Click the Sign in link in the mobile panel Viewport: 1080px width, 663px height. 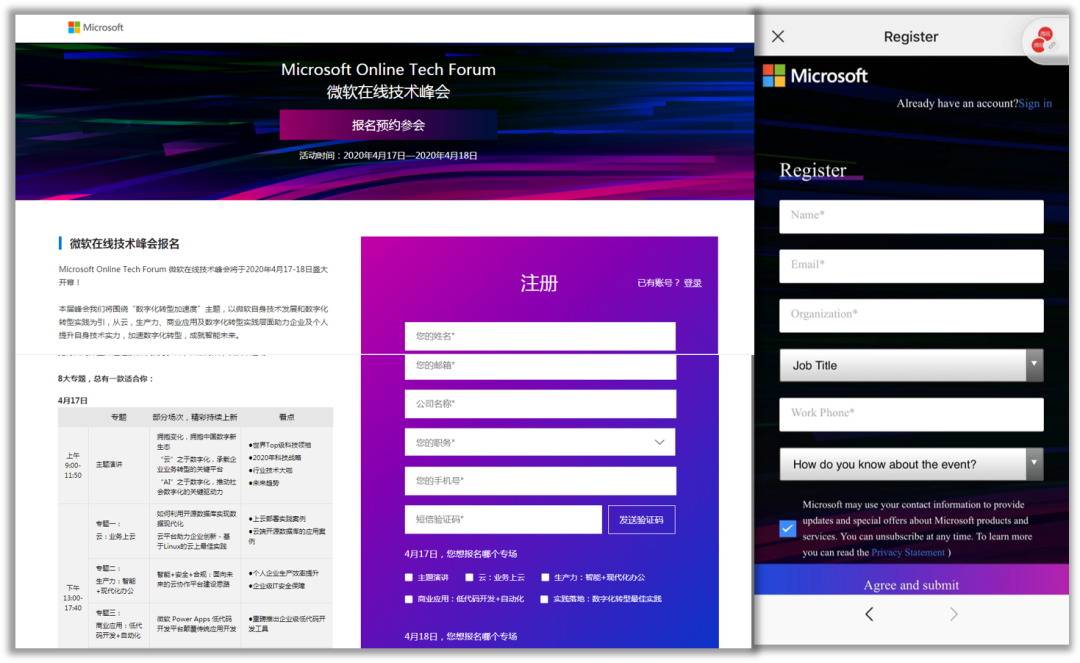point(1035,103)
